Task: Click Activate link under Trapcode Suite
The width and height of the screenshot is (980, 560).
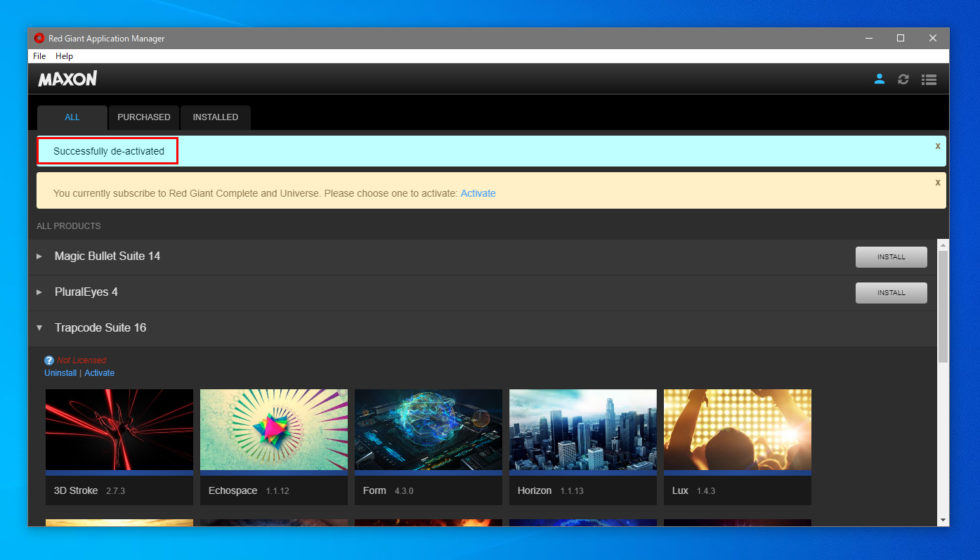Action: click(99, 373)
